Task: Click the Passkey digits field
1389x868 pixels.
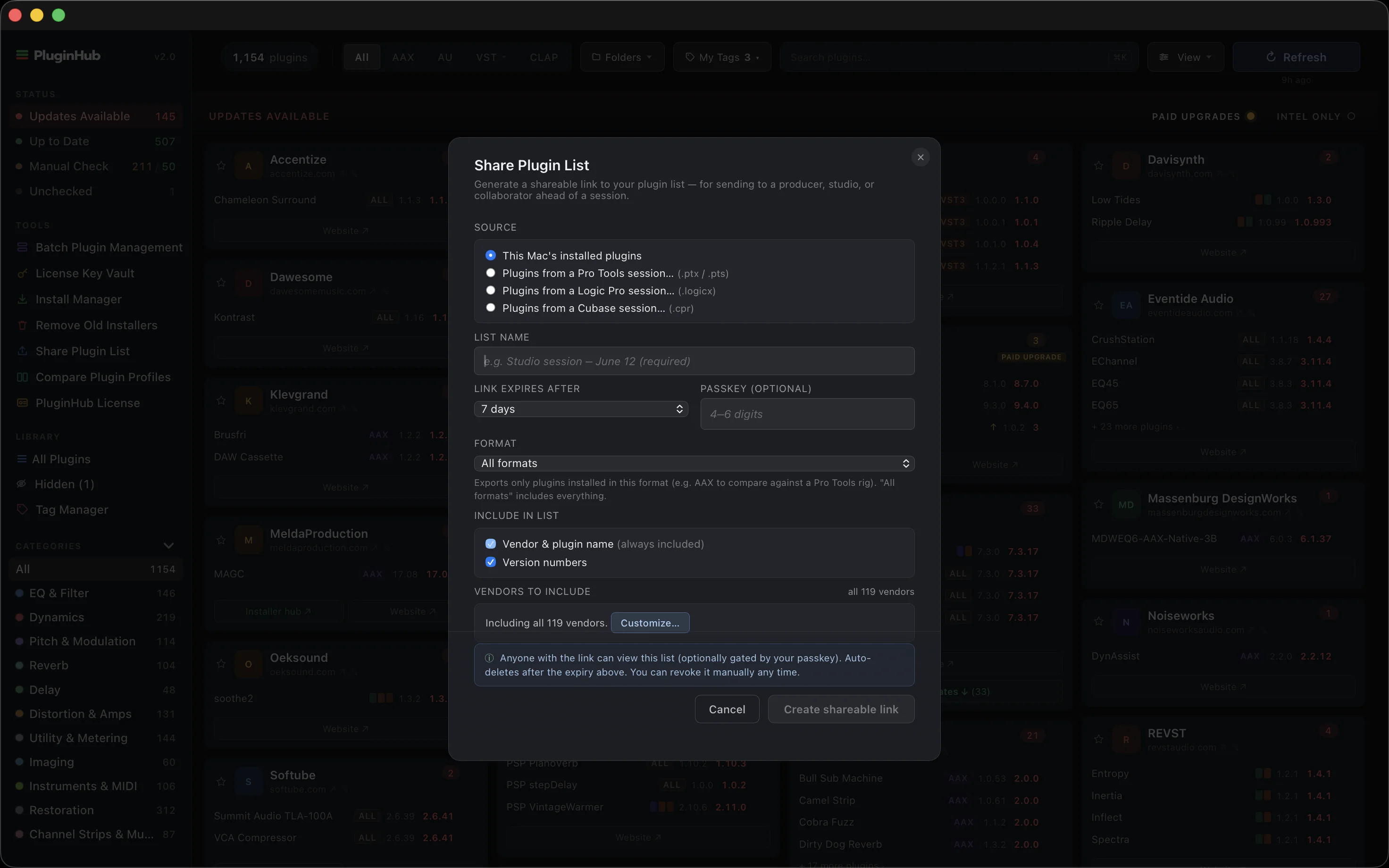Action: pyautogui.click(x=807, y=414)
